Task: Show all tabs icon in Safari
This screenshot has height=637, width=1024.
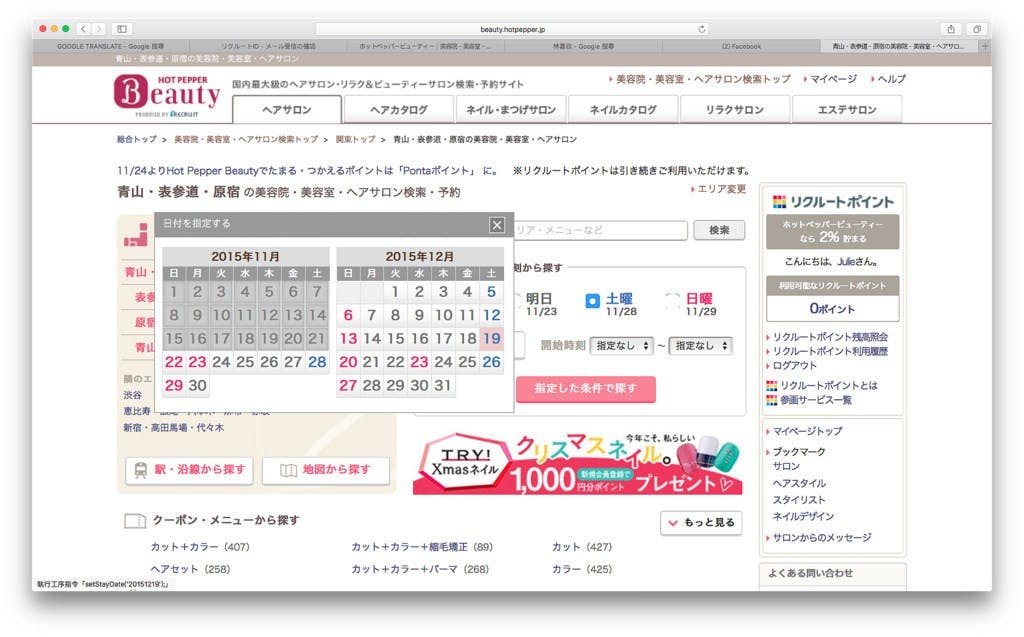Action: tap(976, 29)
